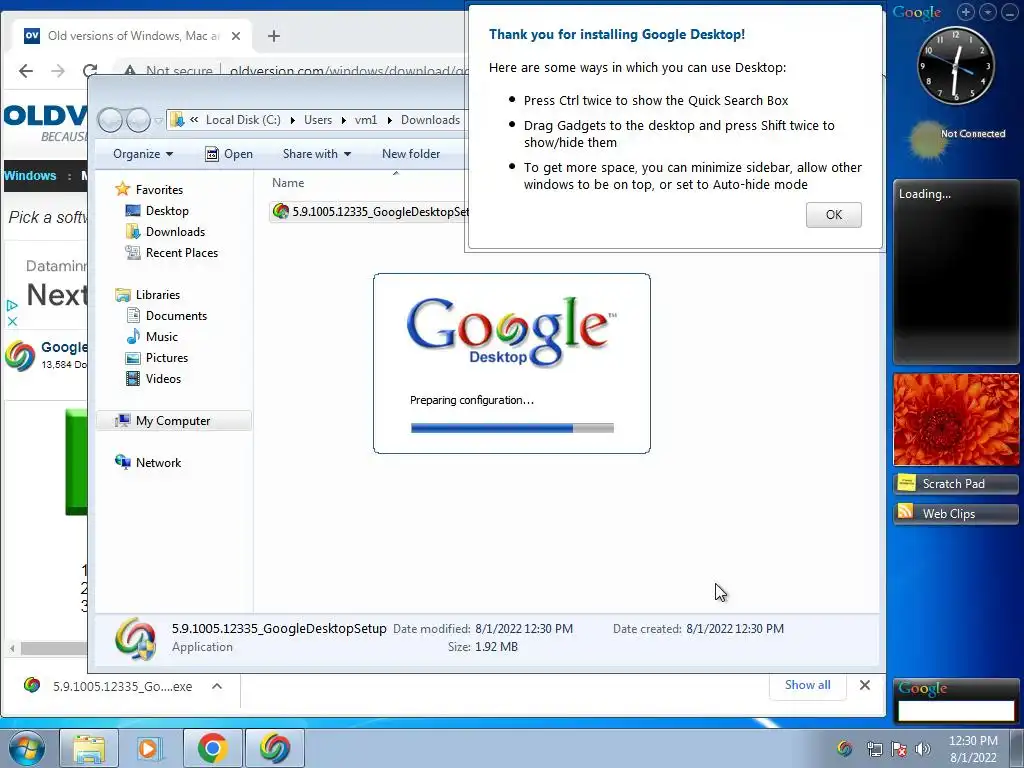Click OK in the Google Desktop dialog
Image resolution: width=1024 pixels, height=768 pixels.
point(833,215)
